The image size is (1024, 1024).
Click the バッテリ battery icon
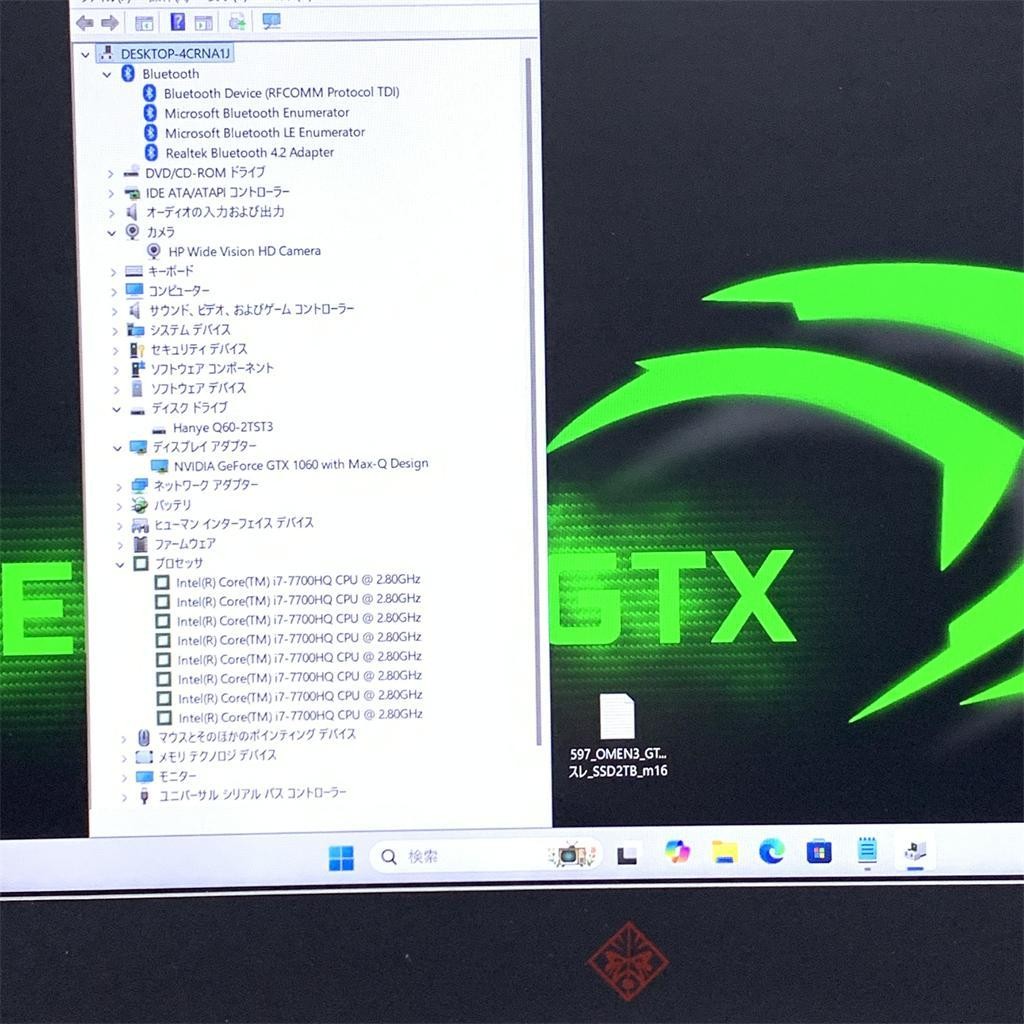point(140,505)
